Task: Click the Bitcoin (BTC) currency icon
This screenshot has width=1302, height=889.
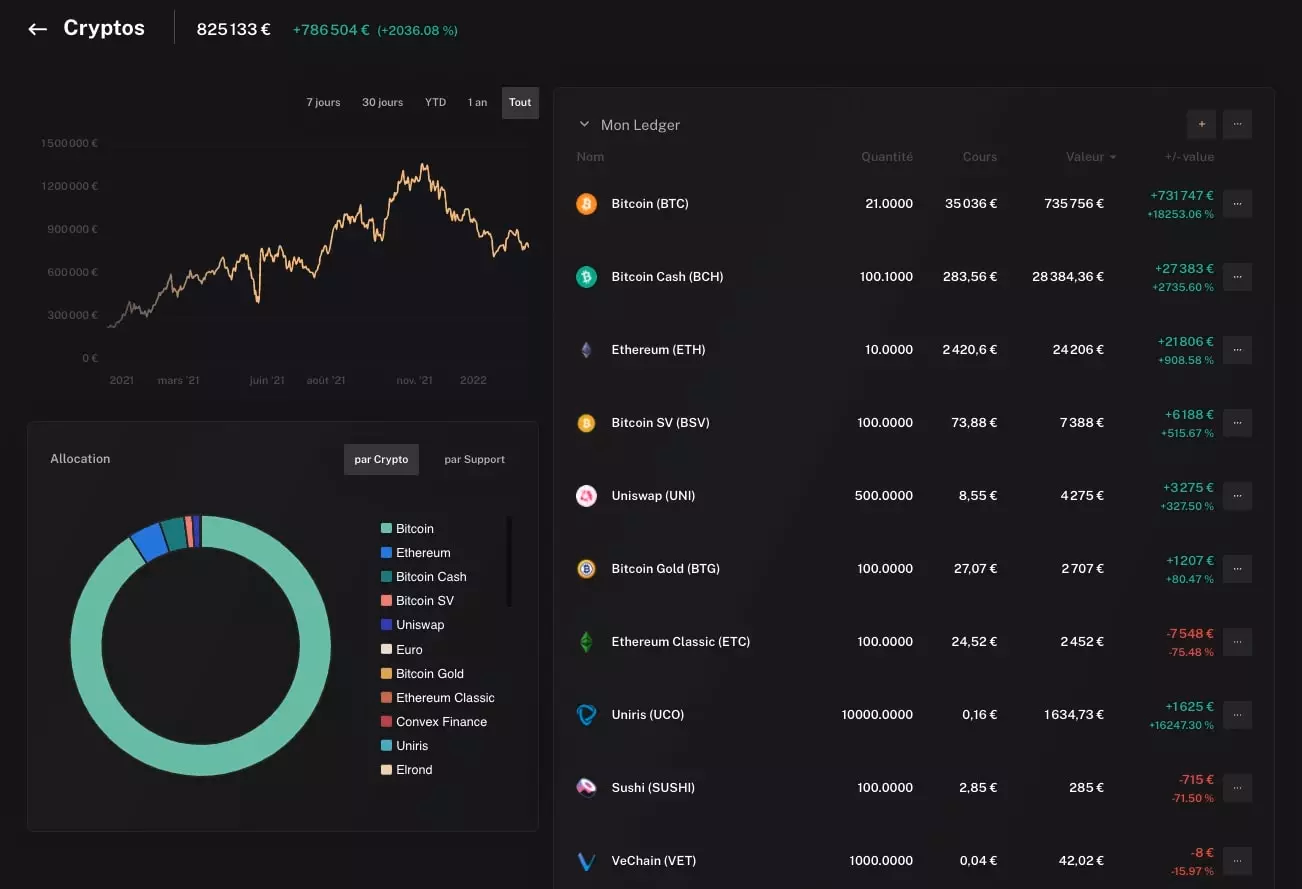Action: pos(587,203)
